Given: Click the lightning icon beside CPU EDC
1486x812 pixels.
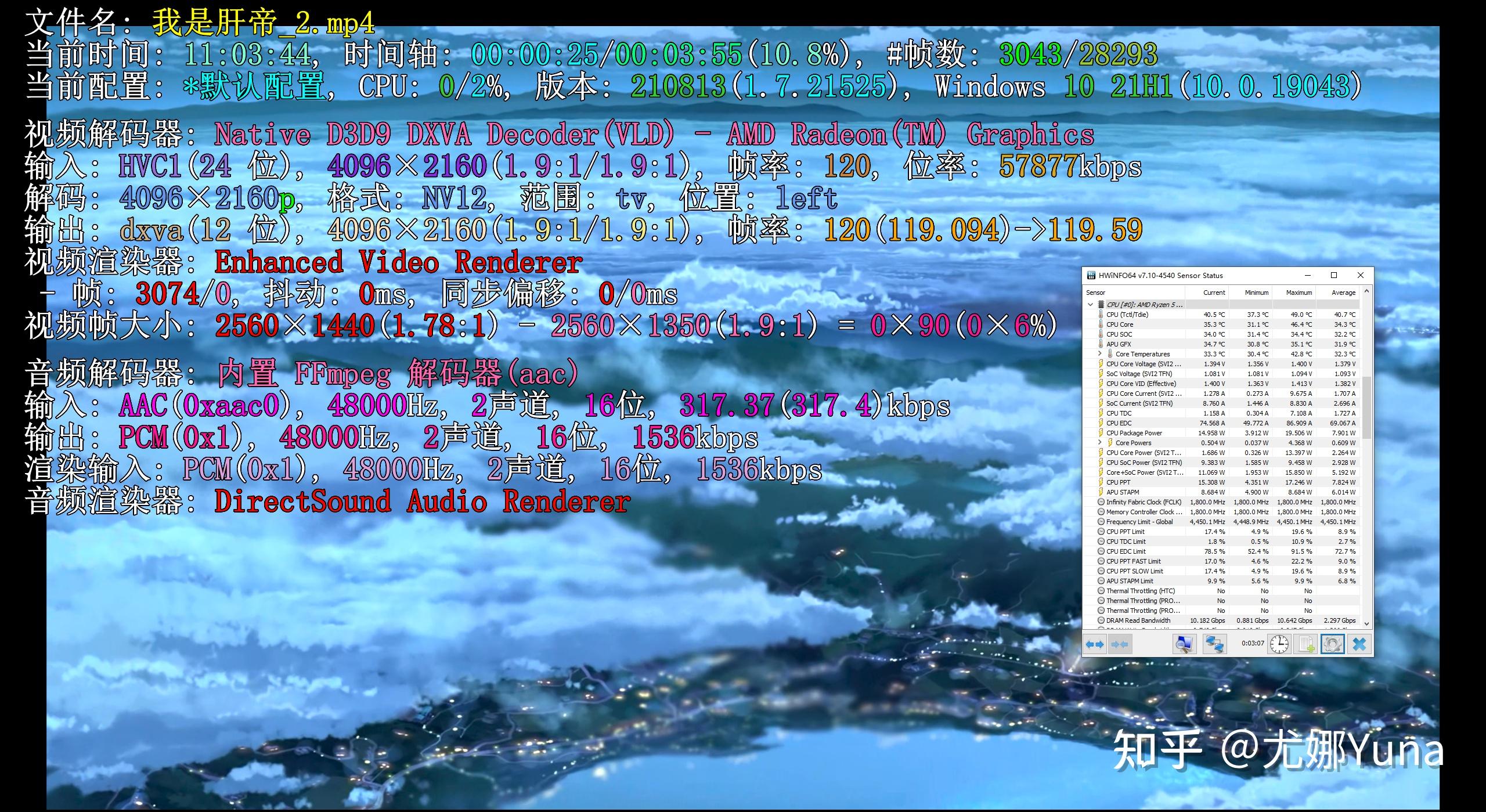Looking at the screenshot, I should click(1101, 423).
